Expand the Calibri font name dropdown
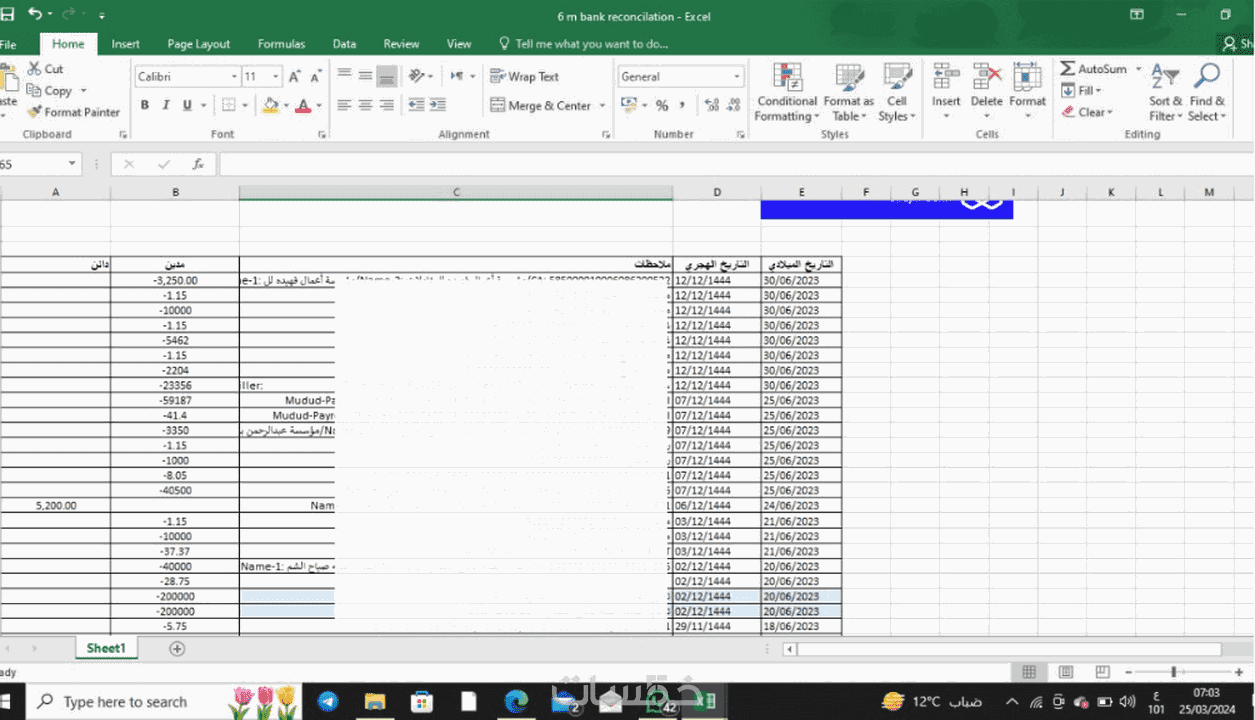1255x720 pixels. point(235,76)
